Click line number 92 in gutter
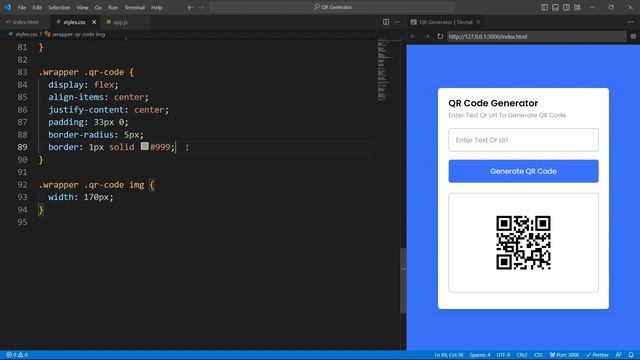 22,185
